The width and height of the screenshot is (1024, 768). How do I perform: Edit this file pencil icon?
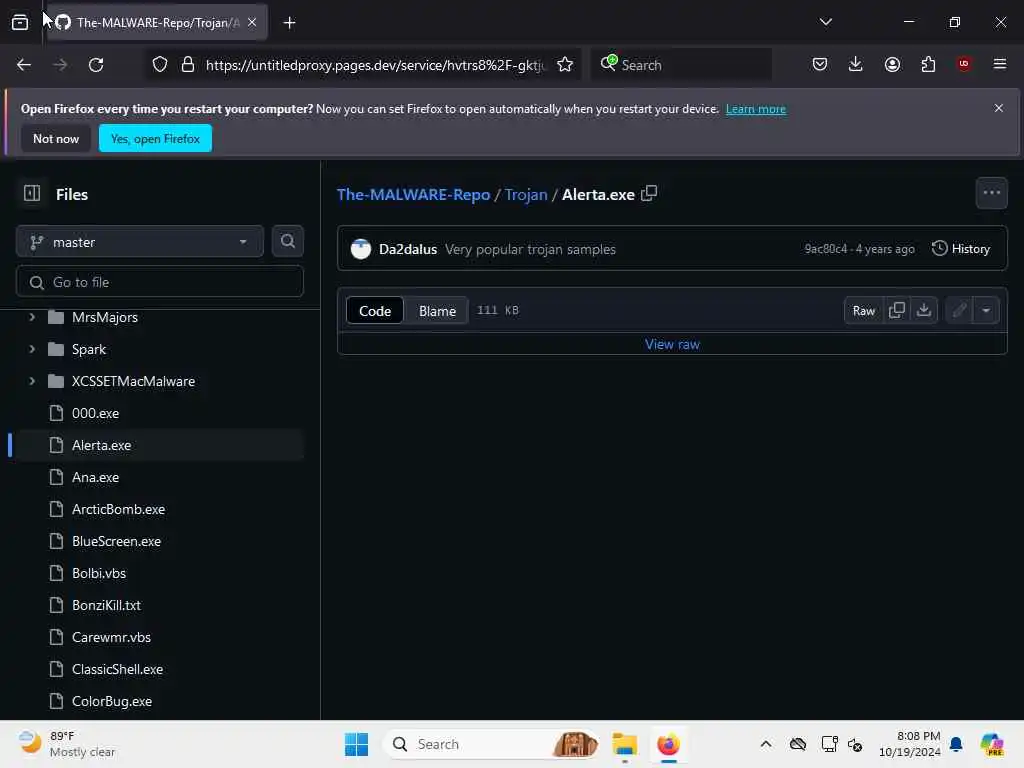[x=959, y=310]
